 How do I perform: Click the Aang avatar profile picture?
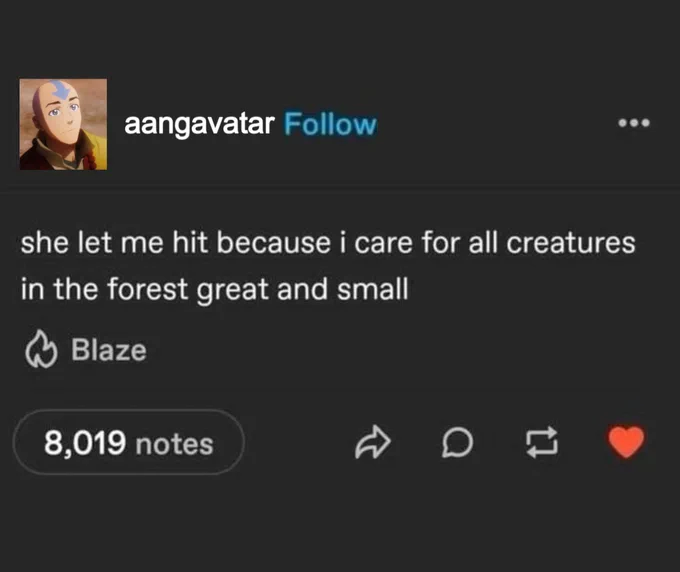click(x=63, y=124)
